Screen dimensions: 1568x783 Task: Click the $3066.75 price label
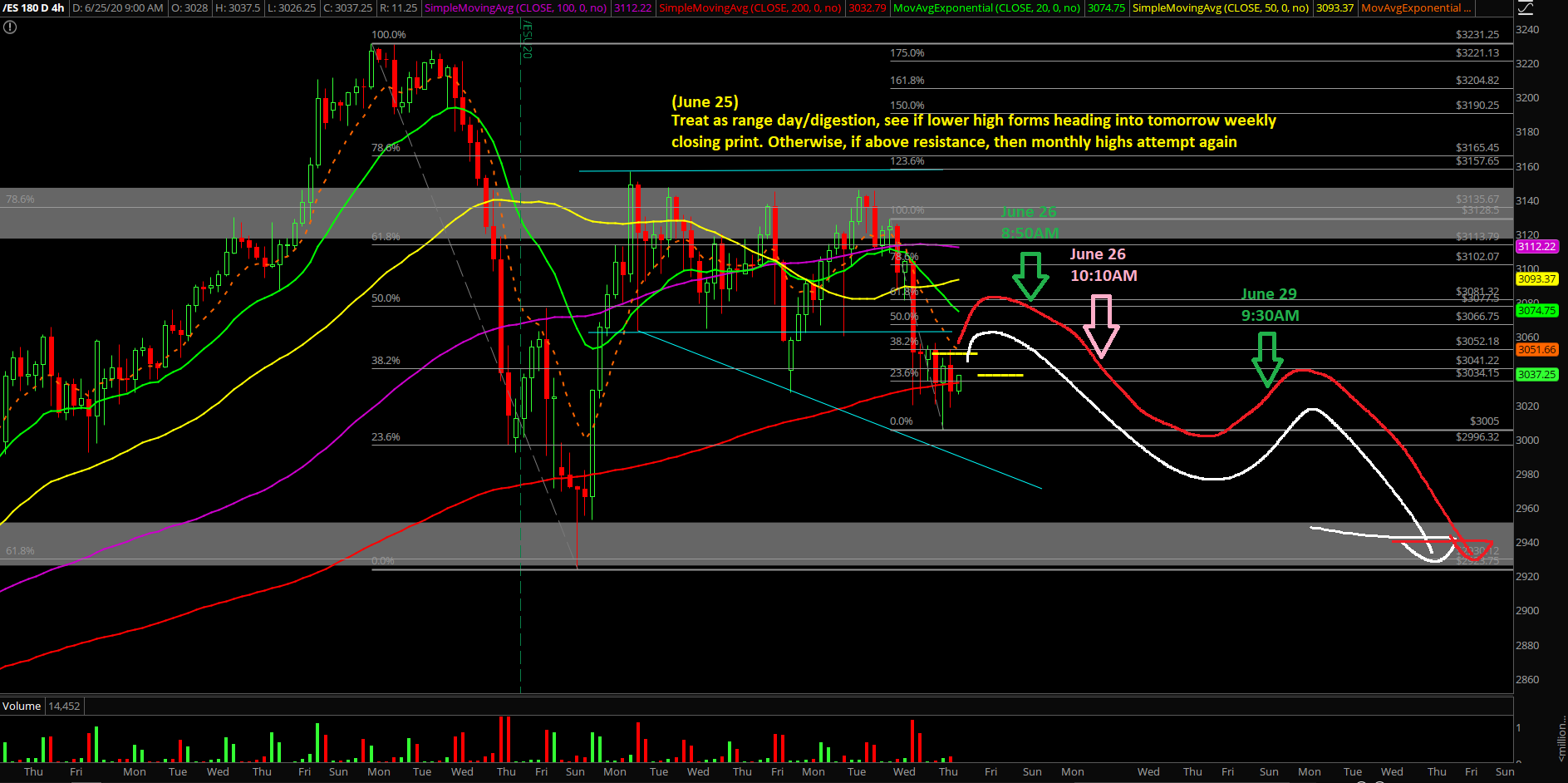(1477, 317)
